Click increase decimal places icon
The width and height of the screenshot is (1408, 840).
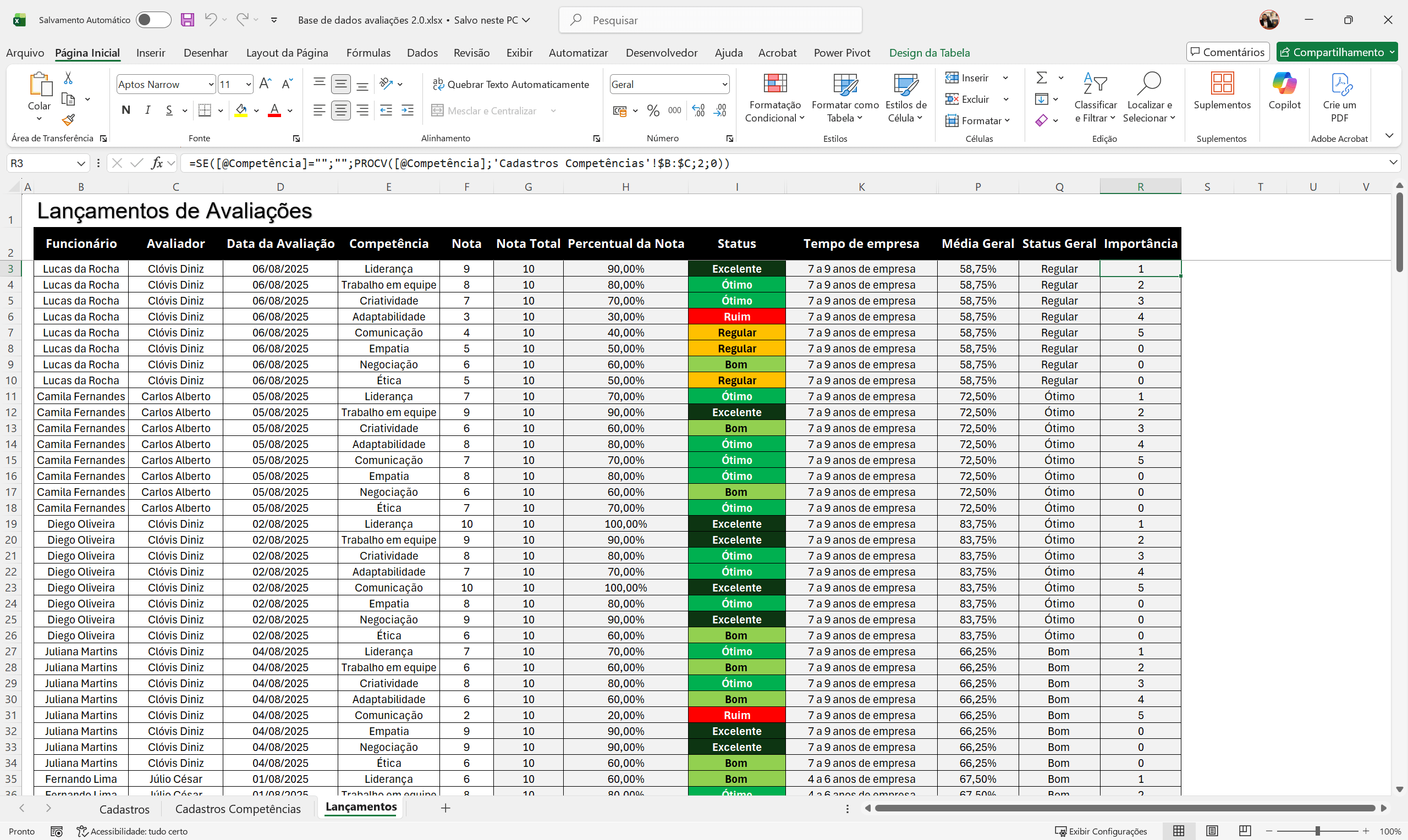(698, 111)
